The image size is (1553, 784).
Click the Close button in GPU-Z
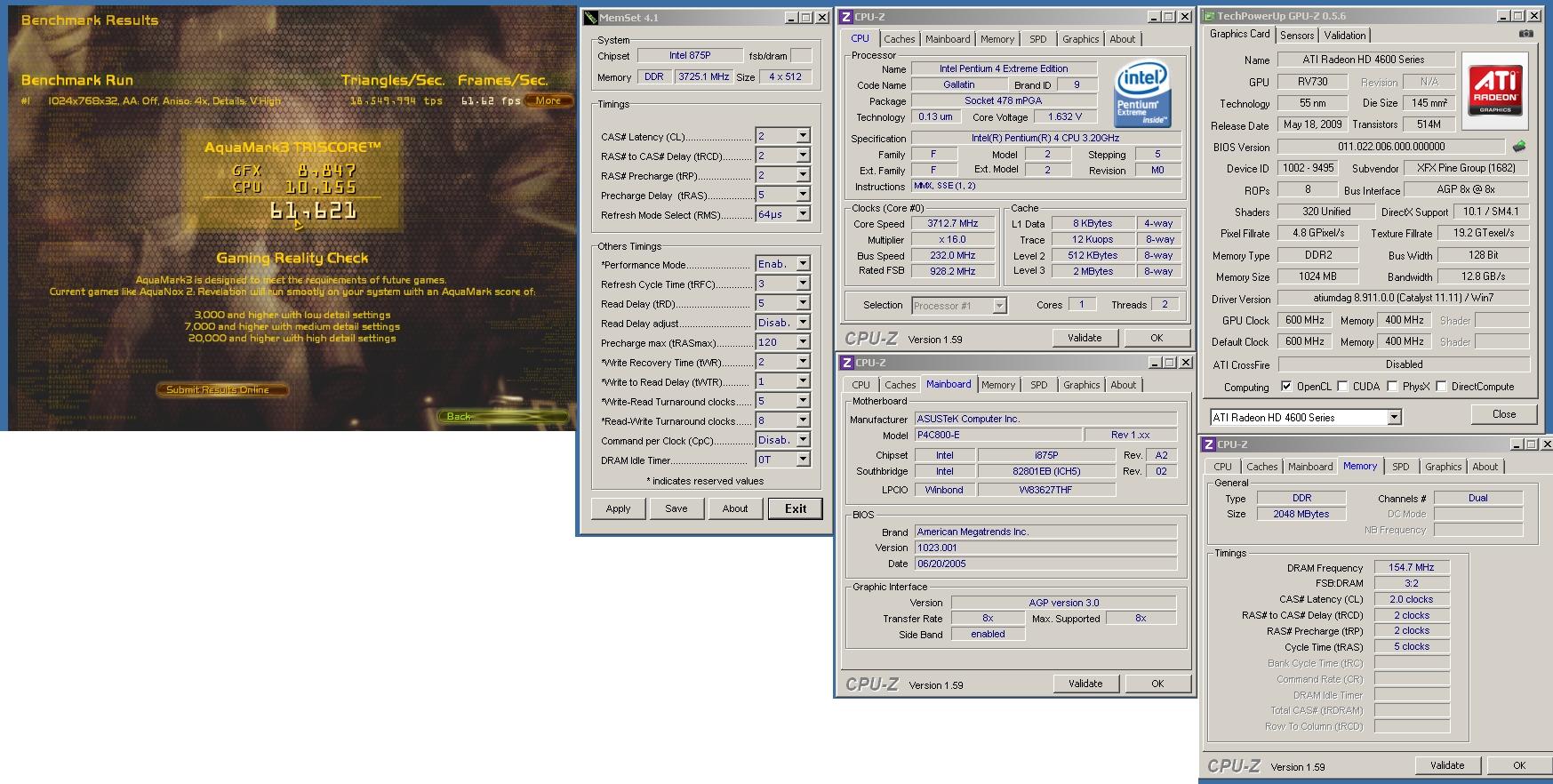1504,414
